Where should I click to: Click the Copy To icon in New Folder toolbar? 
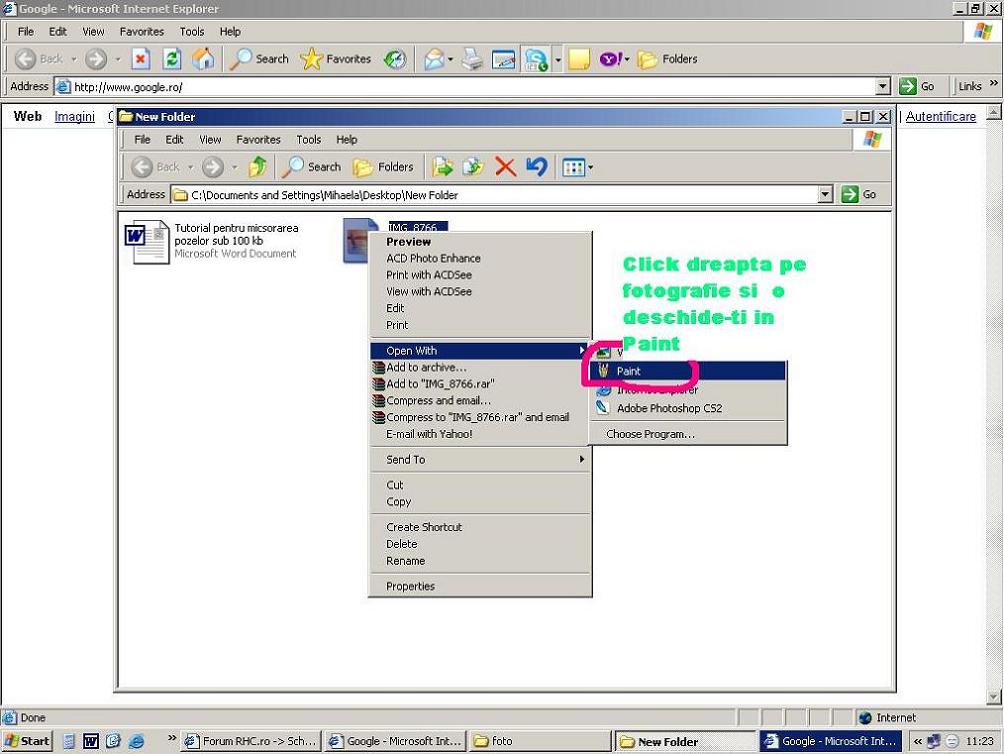point(473,167)
